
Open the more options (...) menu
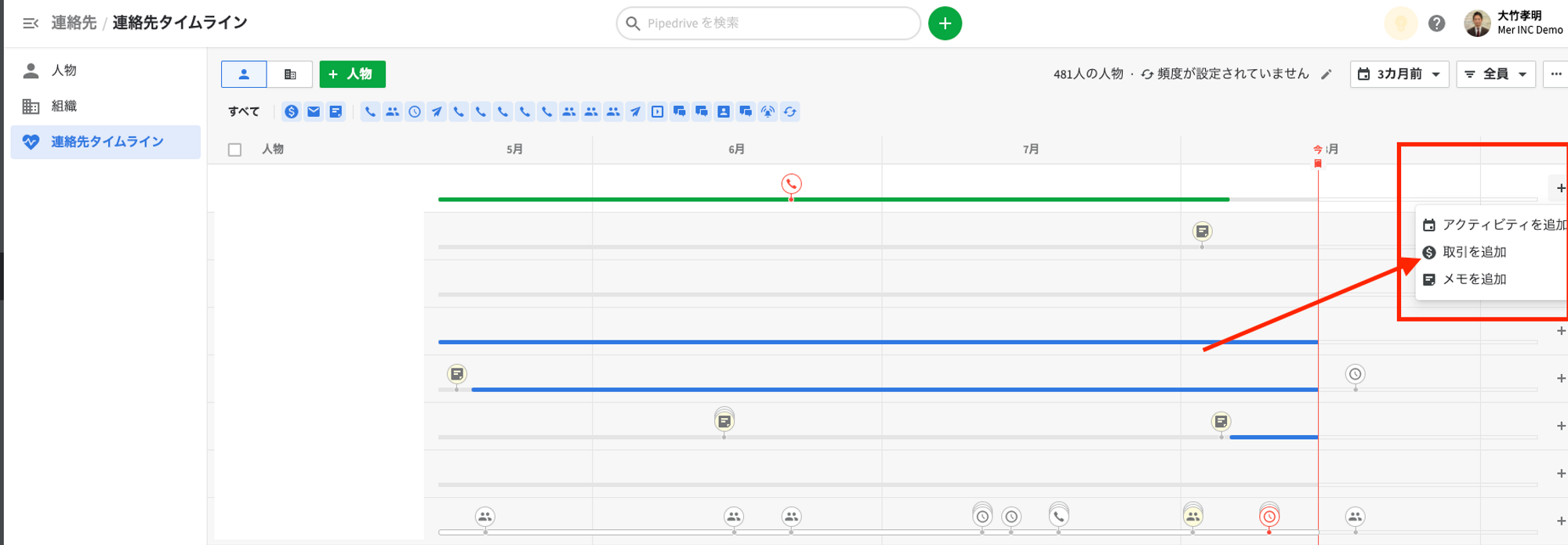[x=1556, y=74]
